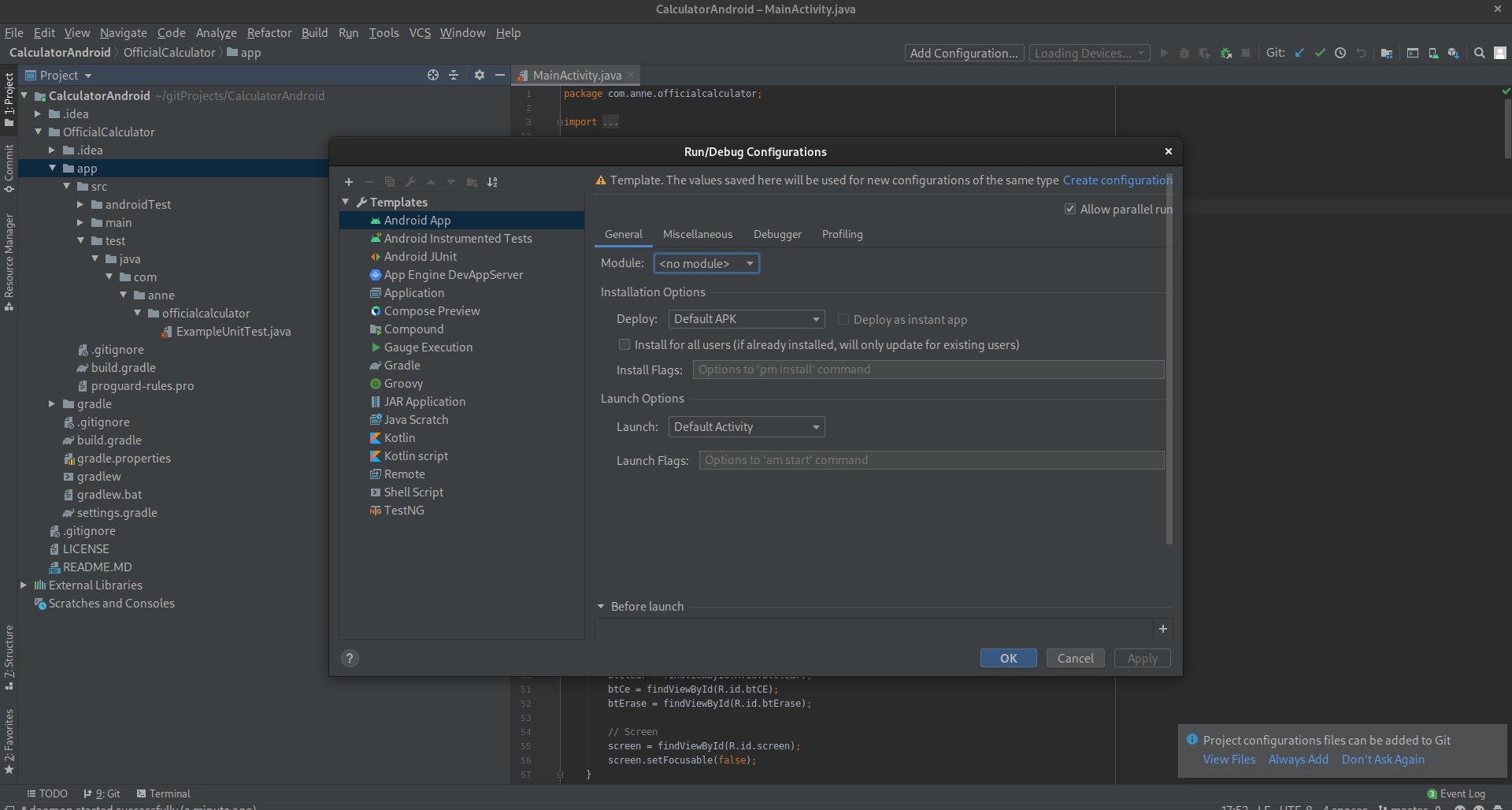The width and height of the screenshot is (1512, 810).
Task: Collapse the Templates tree node
Action: [x=346, y=202]
